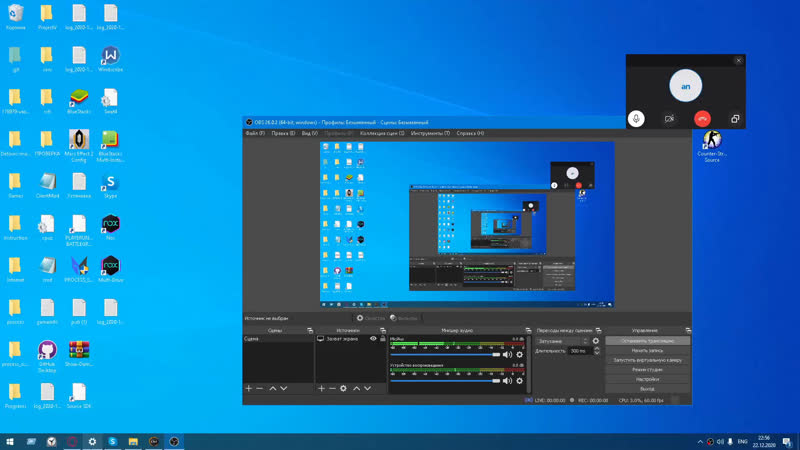Click the OBS preview canvas

click(x=467, y=224)
